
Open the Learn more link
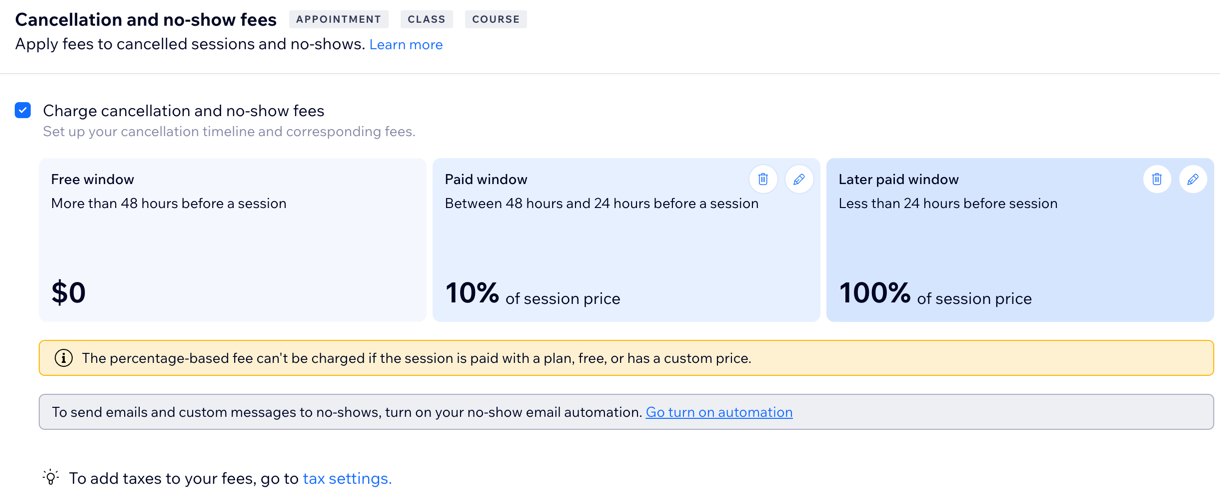click(x=406, y=44)
